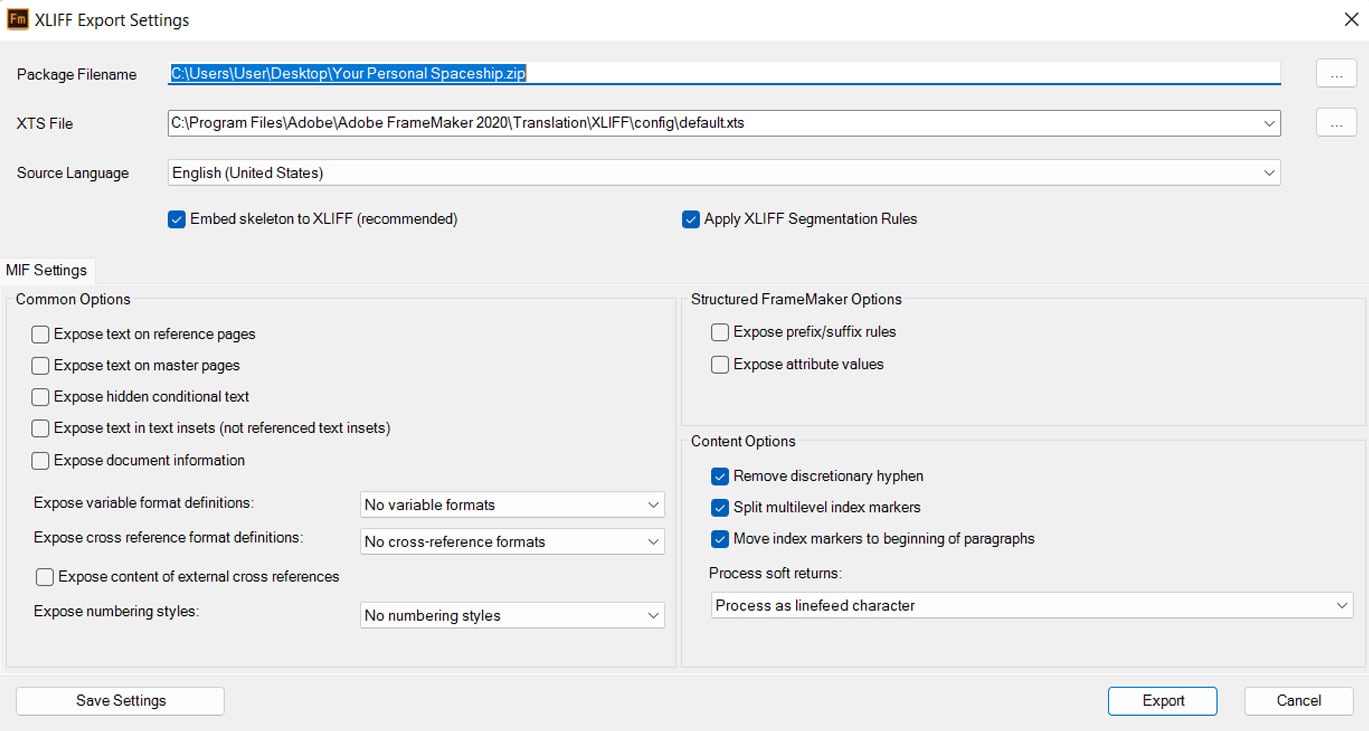Uncheck Apply XLIFF Segmentation Rules
The width and height of the screenshot is (1369, 731).
pyautogui.click(x=690, y=219)
